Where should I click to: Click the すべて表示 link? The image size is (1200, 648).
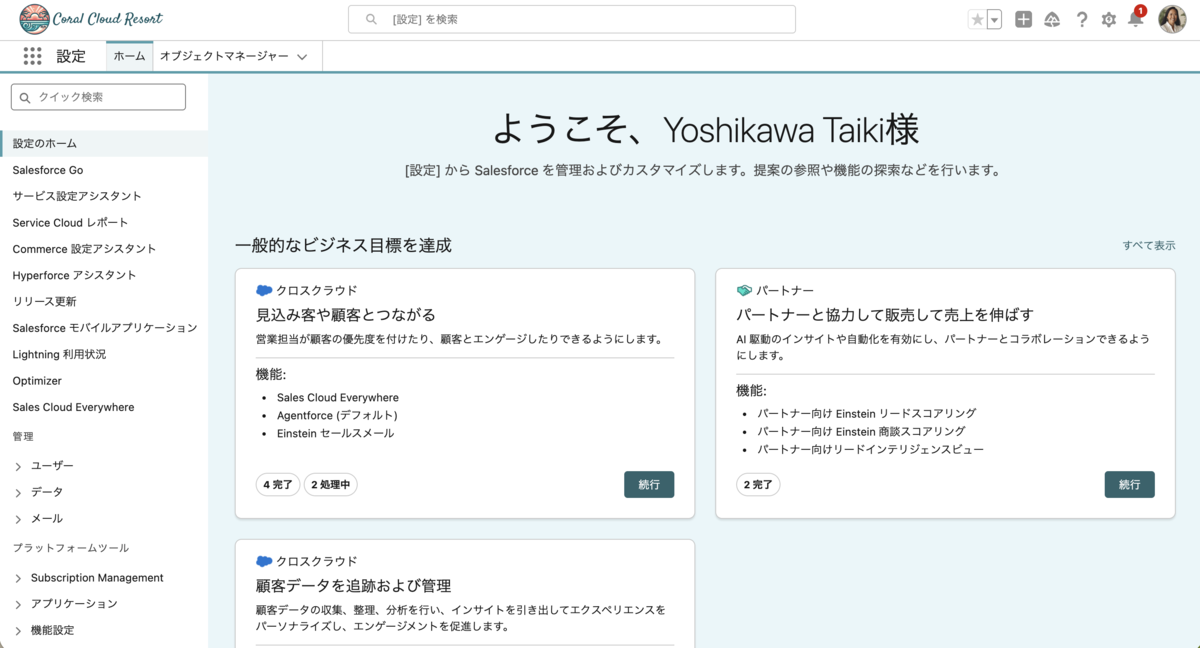[x=1148, y=245]
